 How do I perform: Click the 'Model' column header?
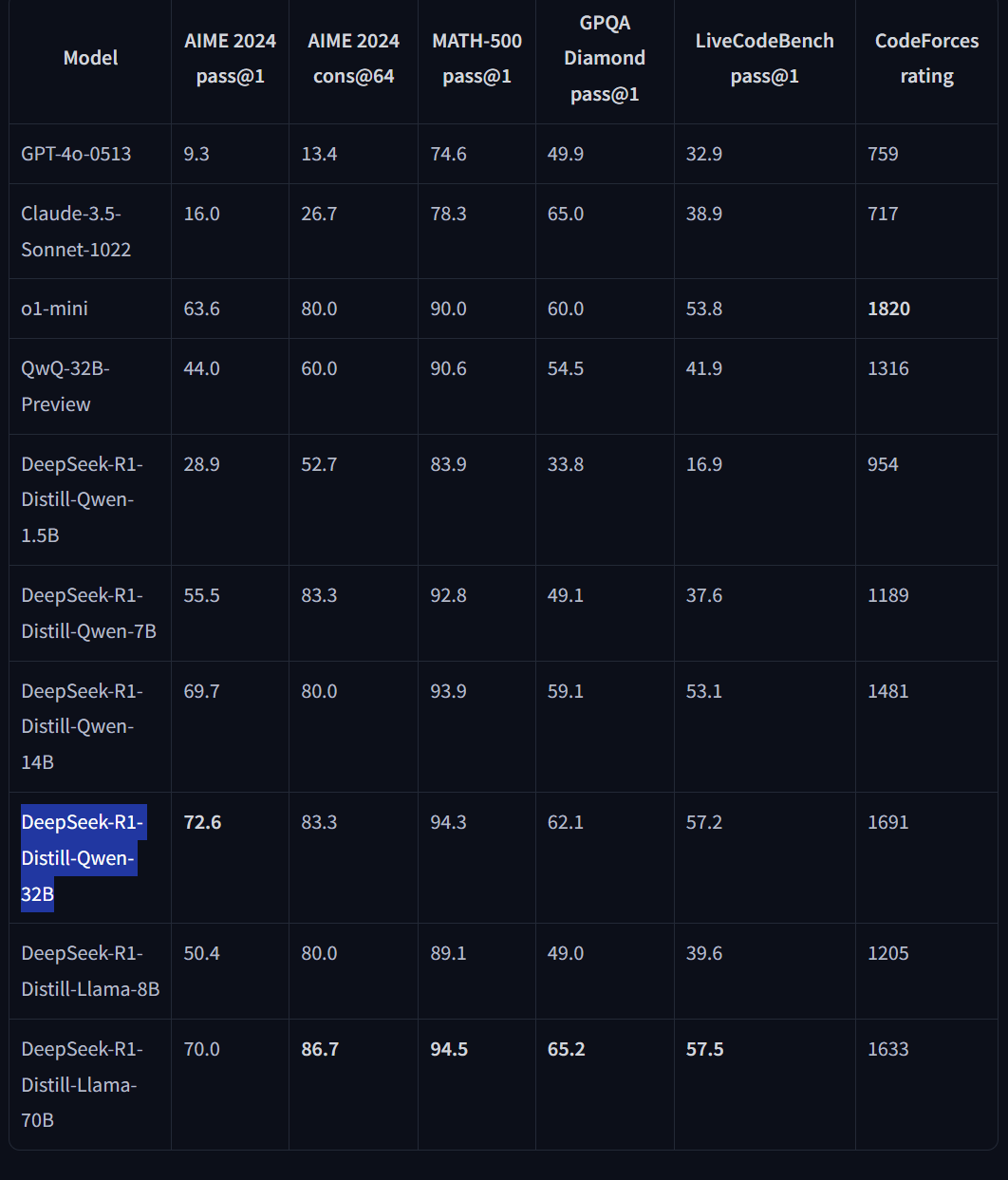(90, 58)
